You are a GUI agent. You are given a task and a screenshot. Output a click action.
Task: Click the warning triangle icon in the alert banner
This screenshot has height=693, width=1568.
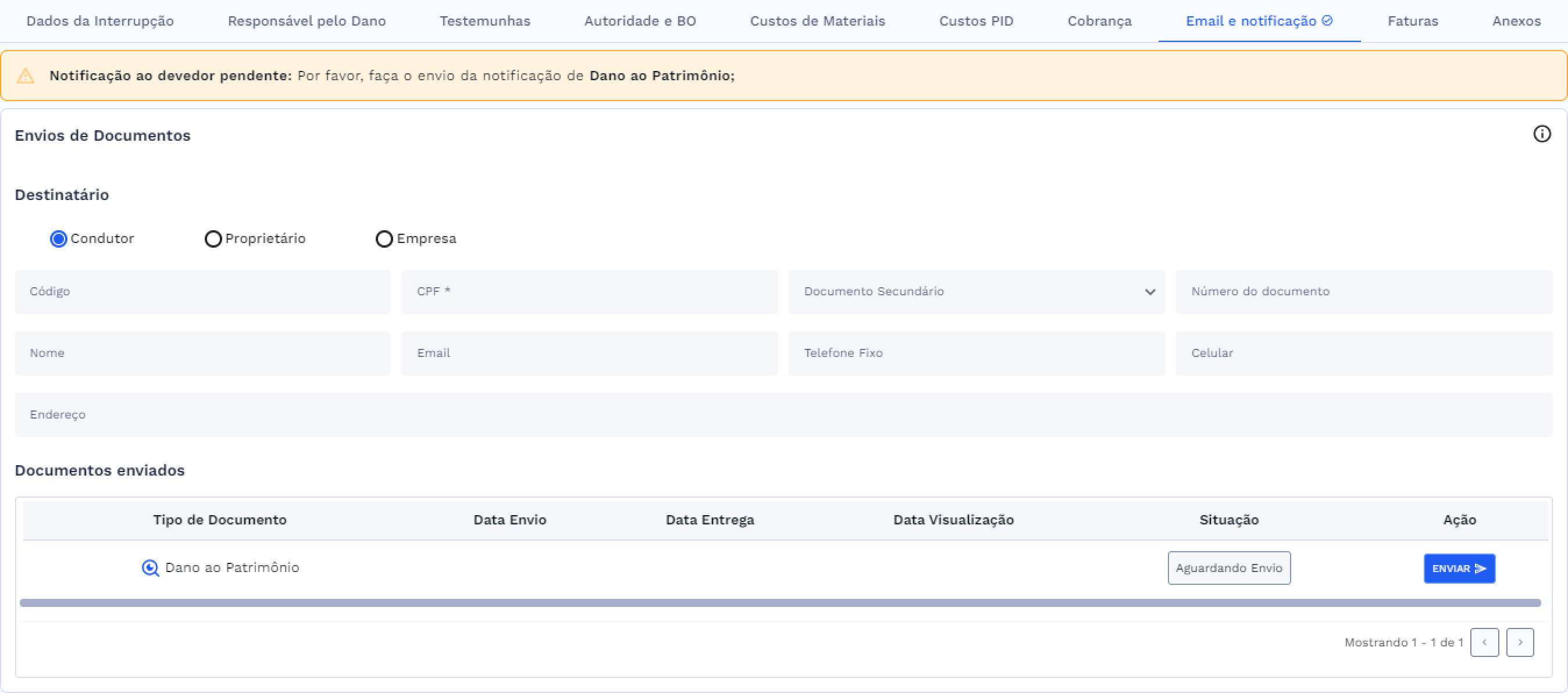pyautogui.click(x=26, y=76)
